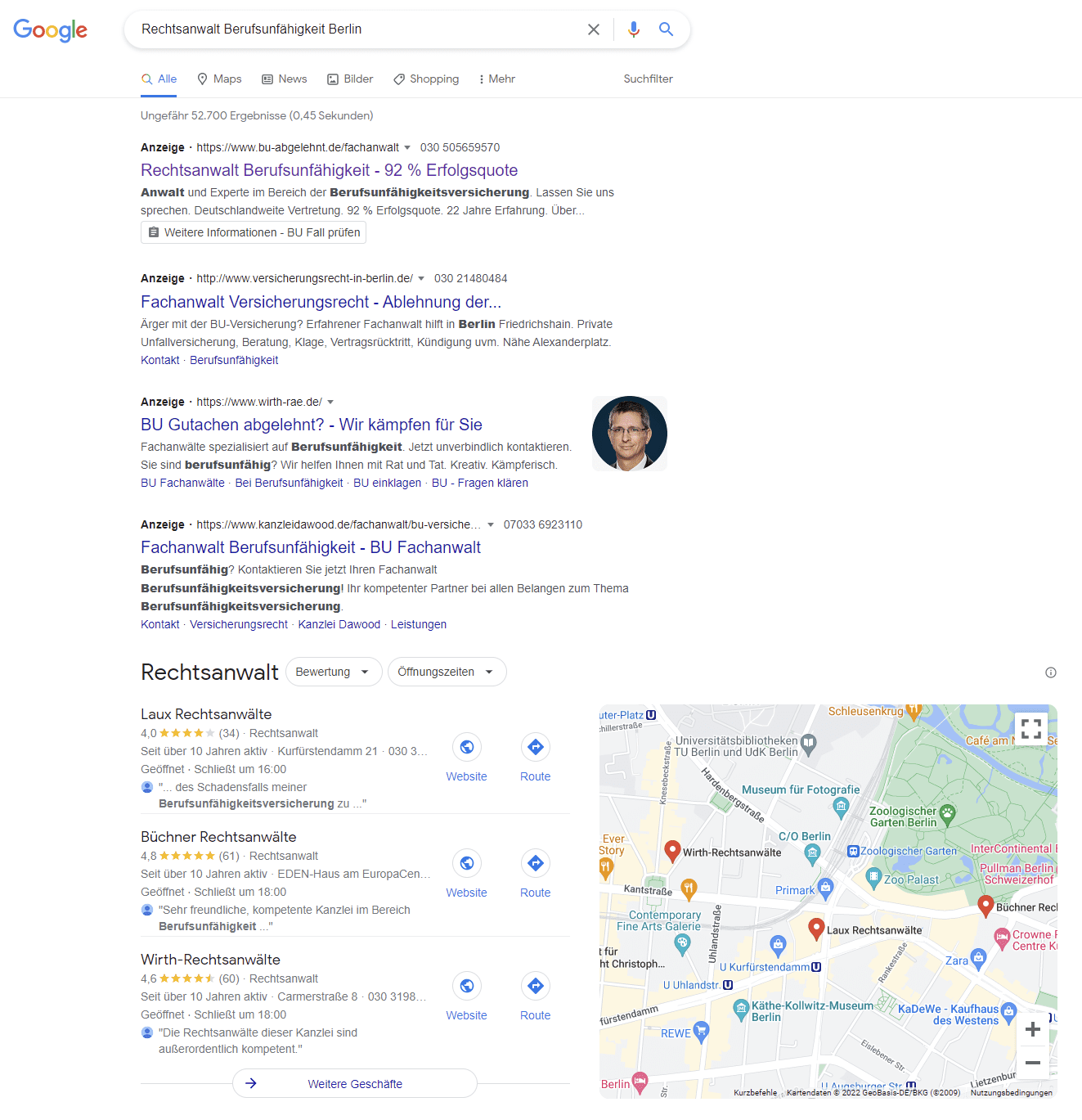Click 'Bei Berufsunfähigkeit' sitelink
1082x1120 pixels.
[289, 484]
